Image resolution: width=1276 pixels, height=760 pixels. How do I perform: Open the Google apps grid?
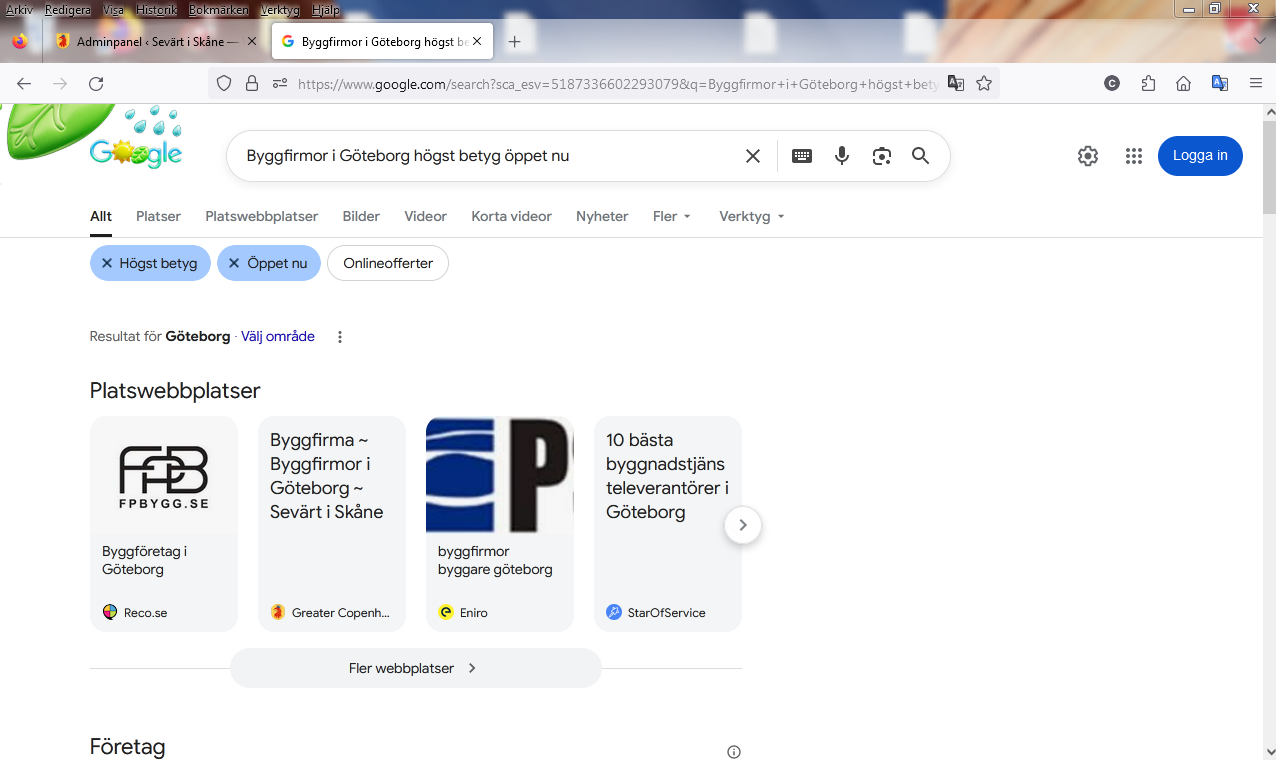(x=1133, y=156)
